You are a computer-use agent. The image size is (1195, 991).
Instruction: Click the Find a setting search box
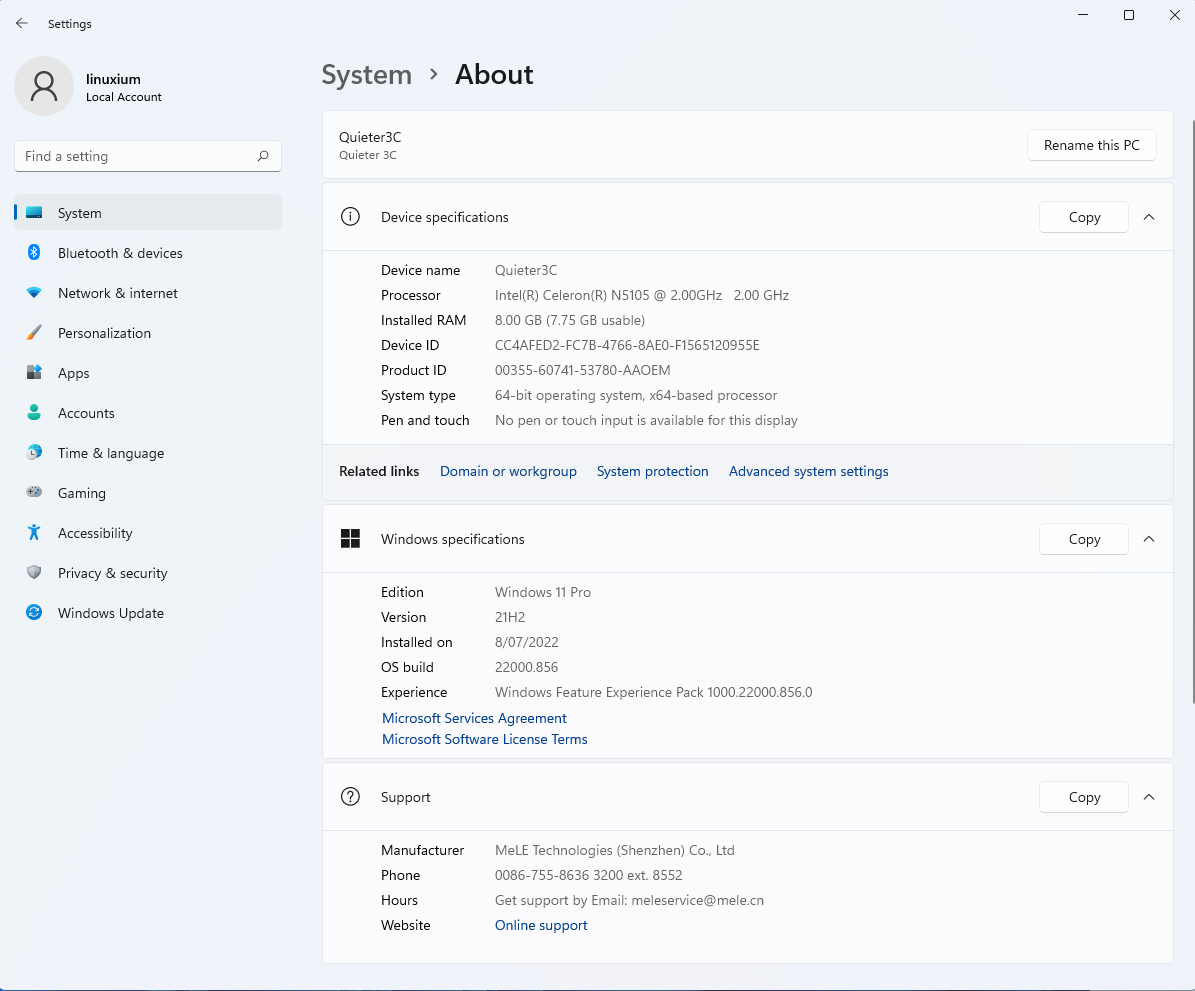pos(148,156)
